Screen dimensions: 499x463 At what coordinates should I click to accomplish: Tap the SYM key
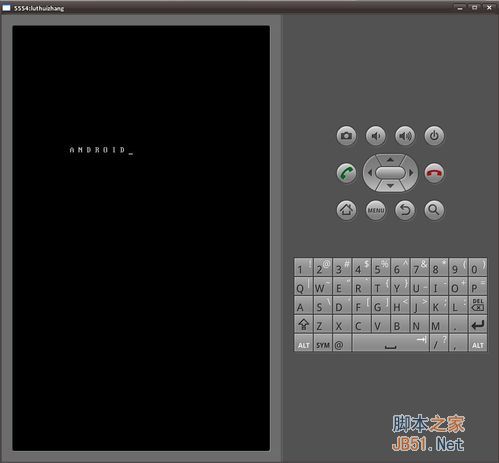click(x=323, y=343)
